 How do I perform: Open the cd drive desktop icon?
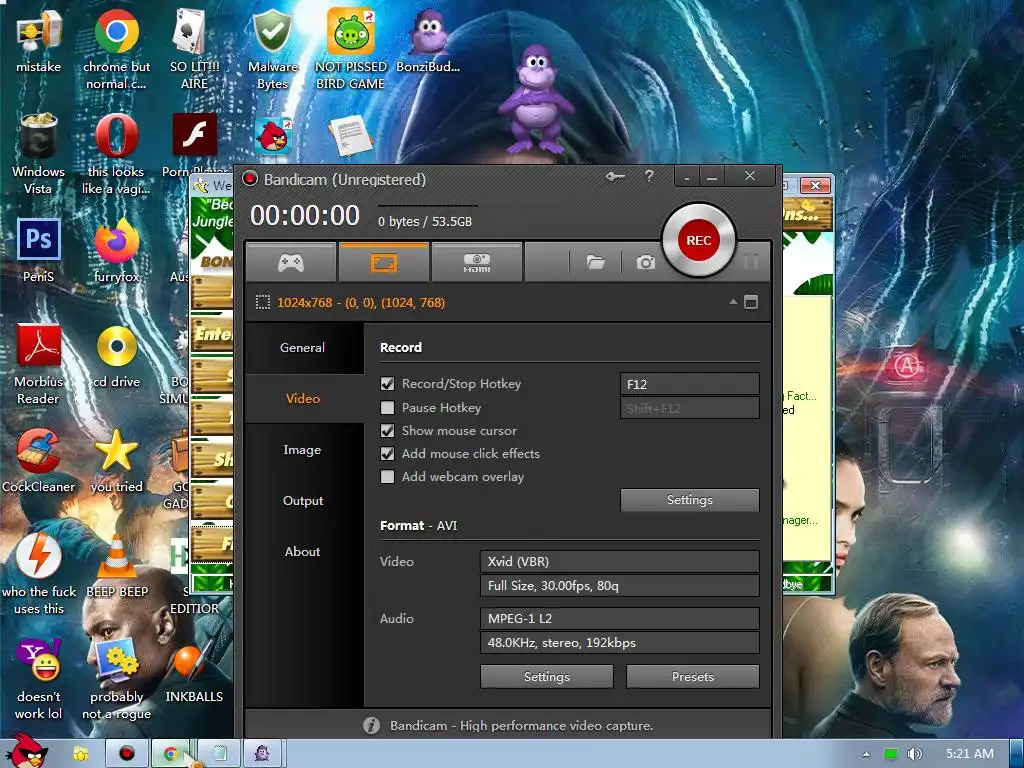tap(116, 357)
